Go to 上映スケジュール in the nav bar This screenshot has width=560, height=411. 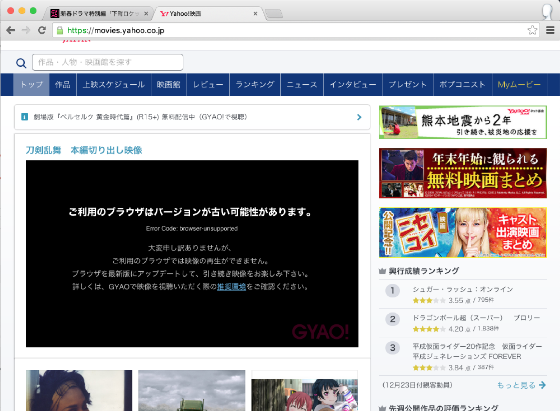click(114, 85)
